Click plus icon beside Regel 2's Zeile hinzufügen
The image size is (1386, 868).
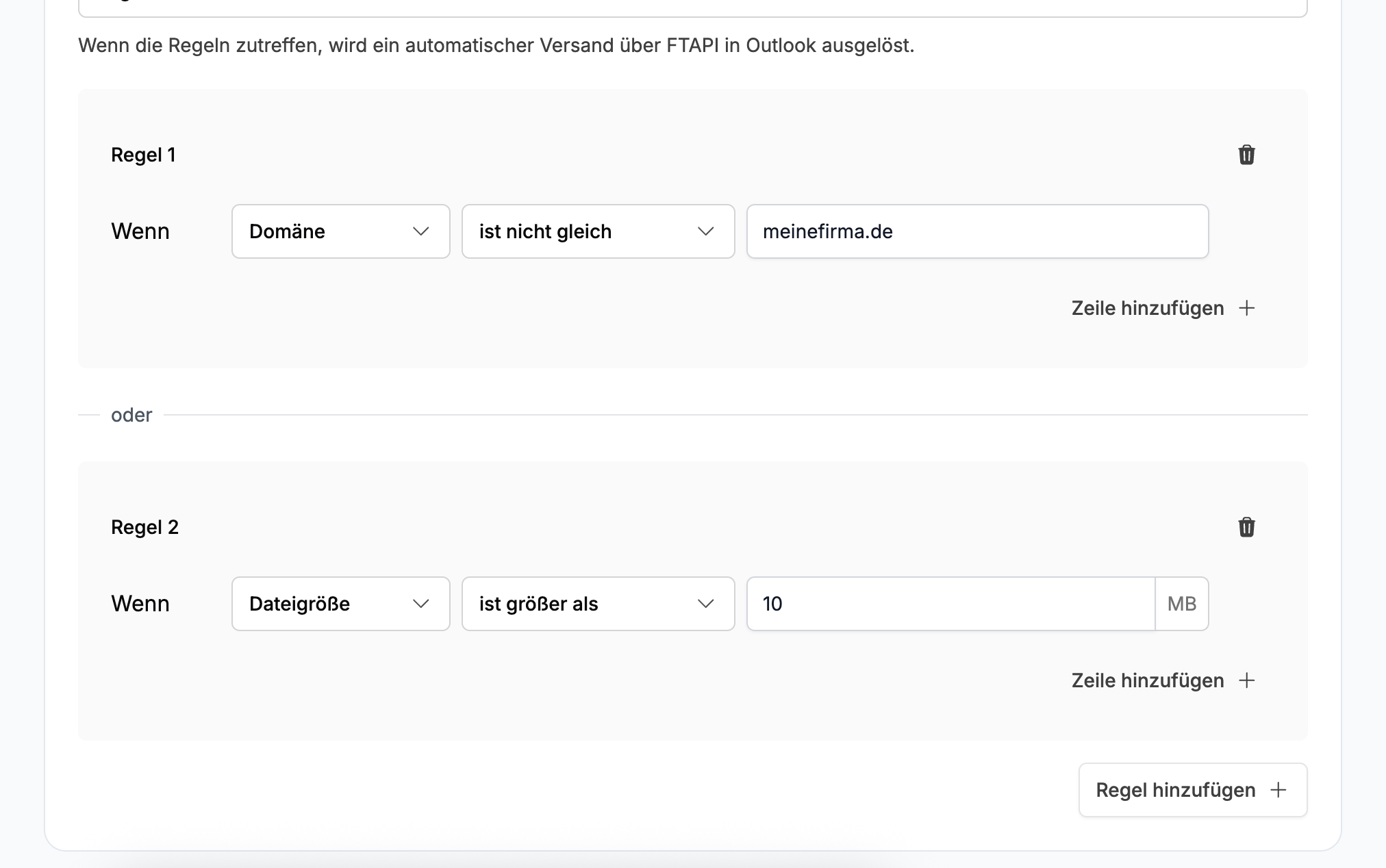coord(1247,680)
